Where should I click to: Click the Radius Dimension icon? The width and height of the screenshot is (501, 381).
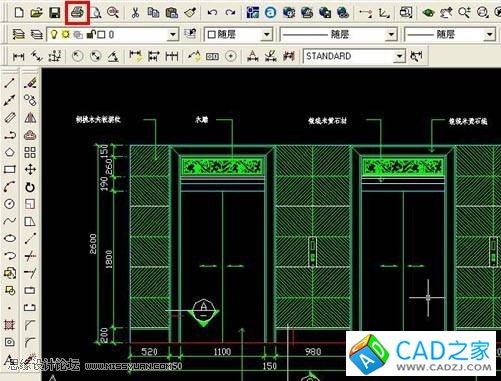click(x=77, y=56)
